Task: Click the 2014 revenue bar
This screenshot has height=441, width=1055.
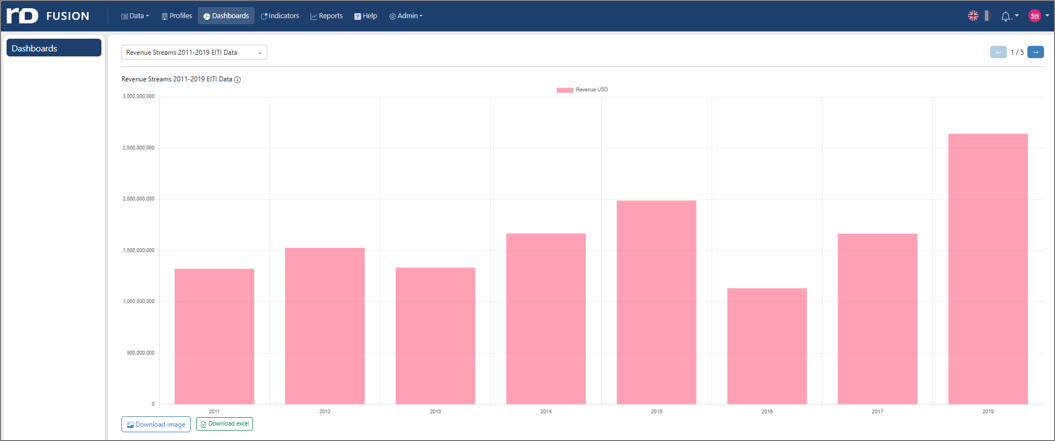Action: click(546, 318)
